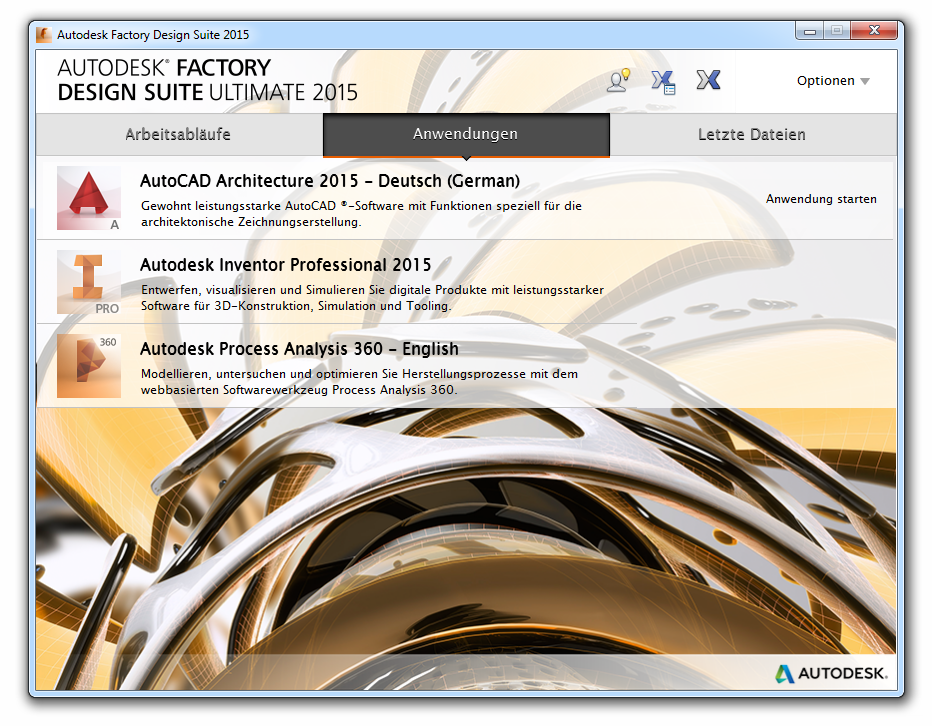The width and height of the screenshot is (932, 726).
Task: Select the Anwendungen tab
Action: coord(466,134)
